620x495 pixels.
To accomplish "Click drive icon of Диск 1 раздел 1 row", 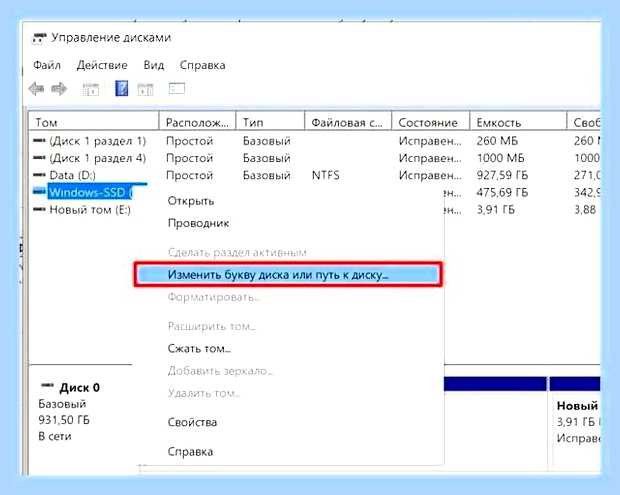I will click(39, 140).
